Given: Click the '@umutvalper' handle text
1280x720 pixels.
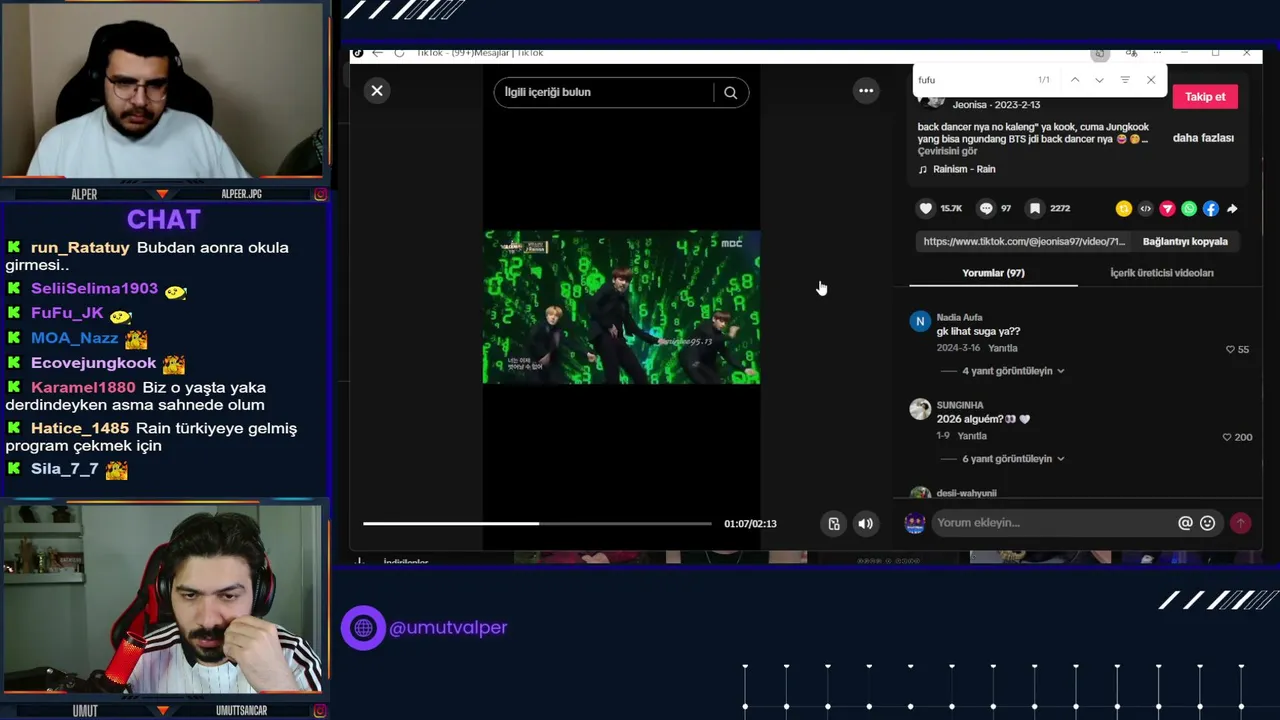Looking at the screenshot, I should [448, 628].
